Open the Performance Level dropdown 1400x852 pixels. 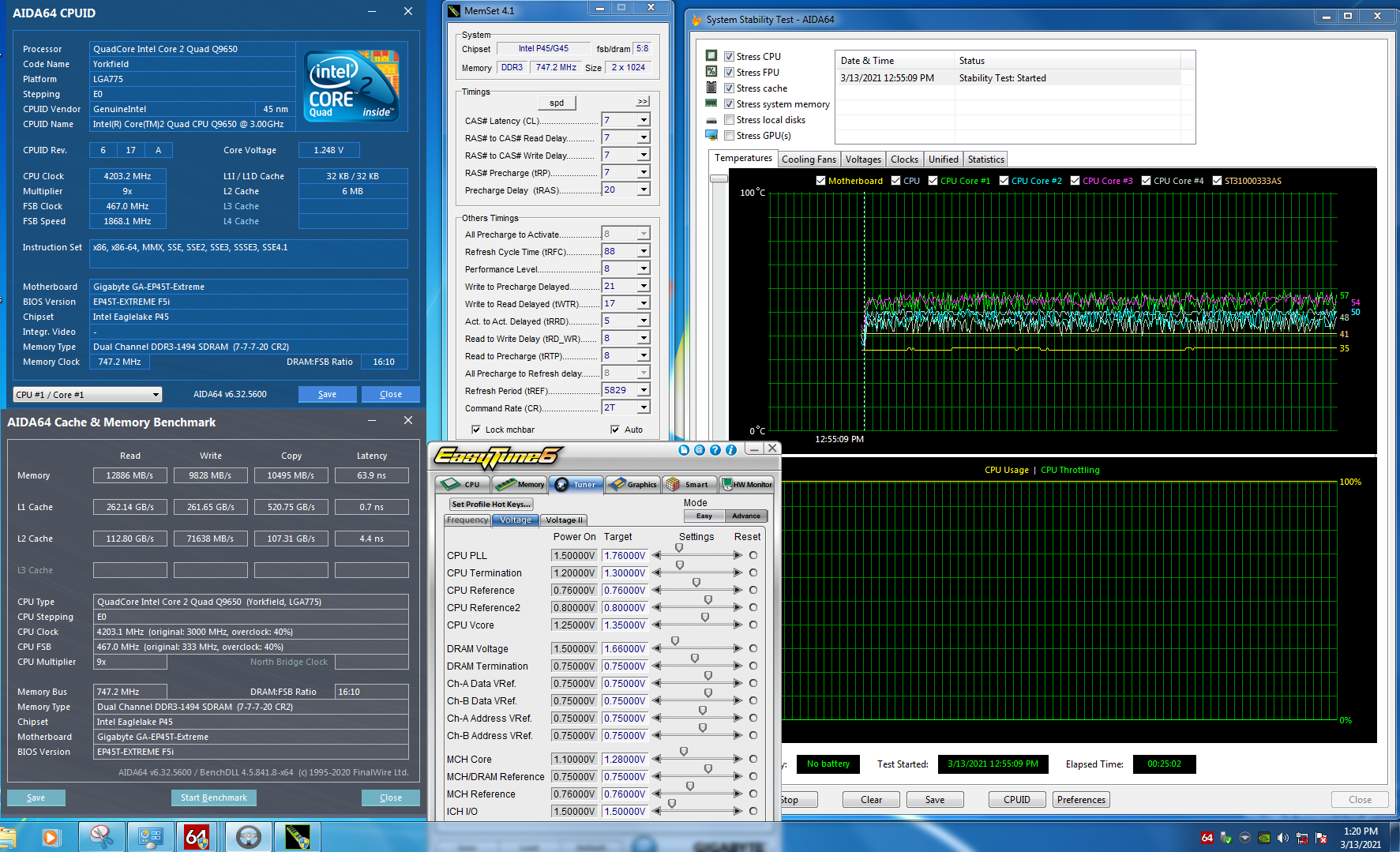pyautogui.click(x=644, y=268)
